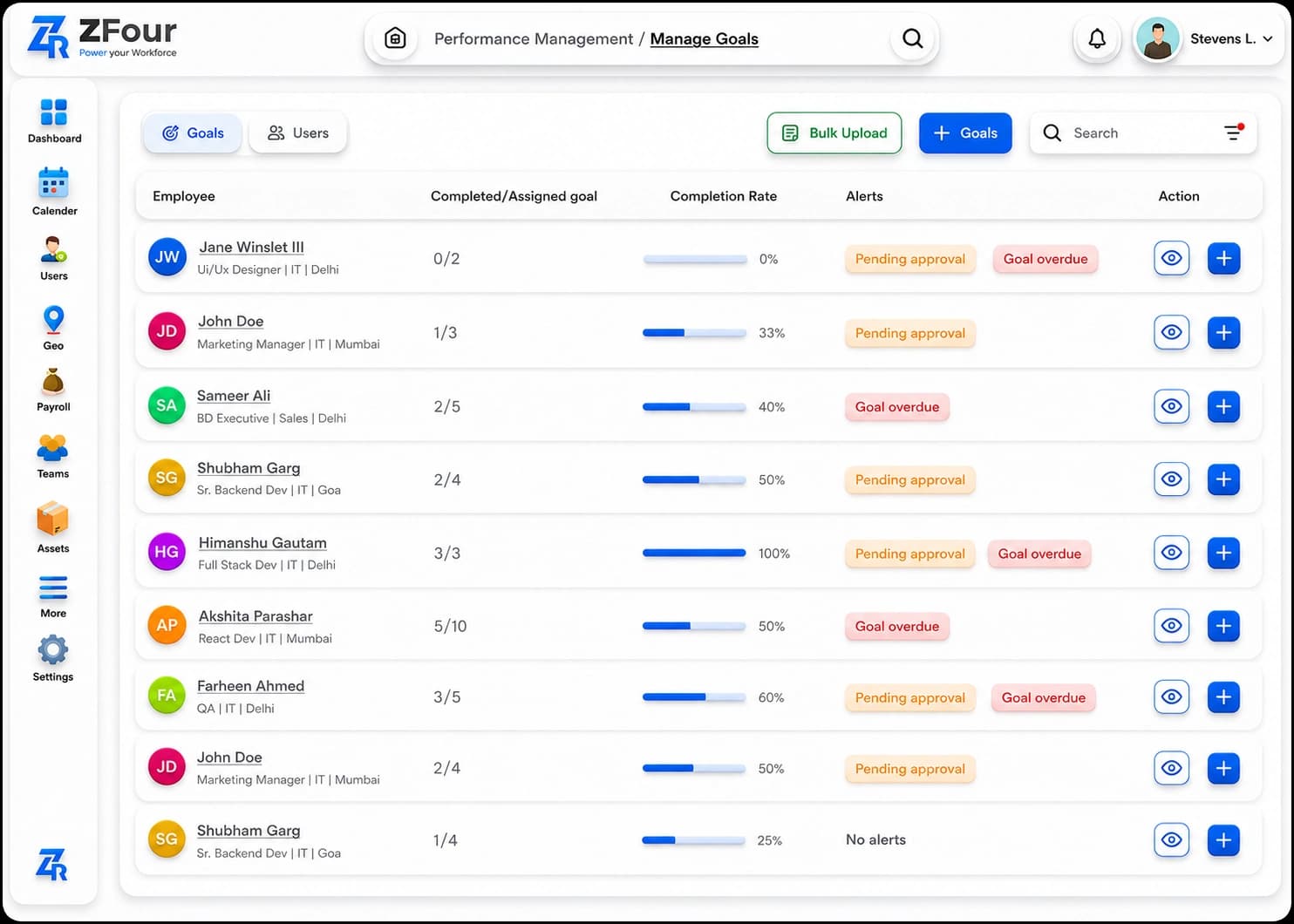The height and width of the screenshot is (924, 1294).
Task: Click the ZR logo at sidebar bottom
Action: tap(51, 865)
